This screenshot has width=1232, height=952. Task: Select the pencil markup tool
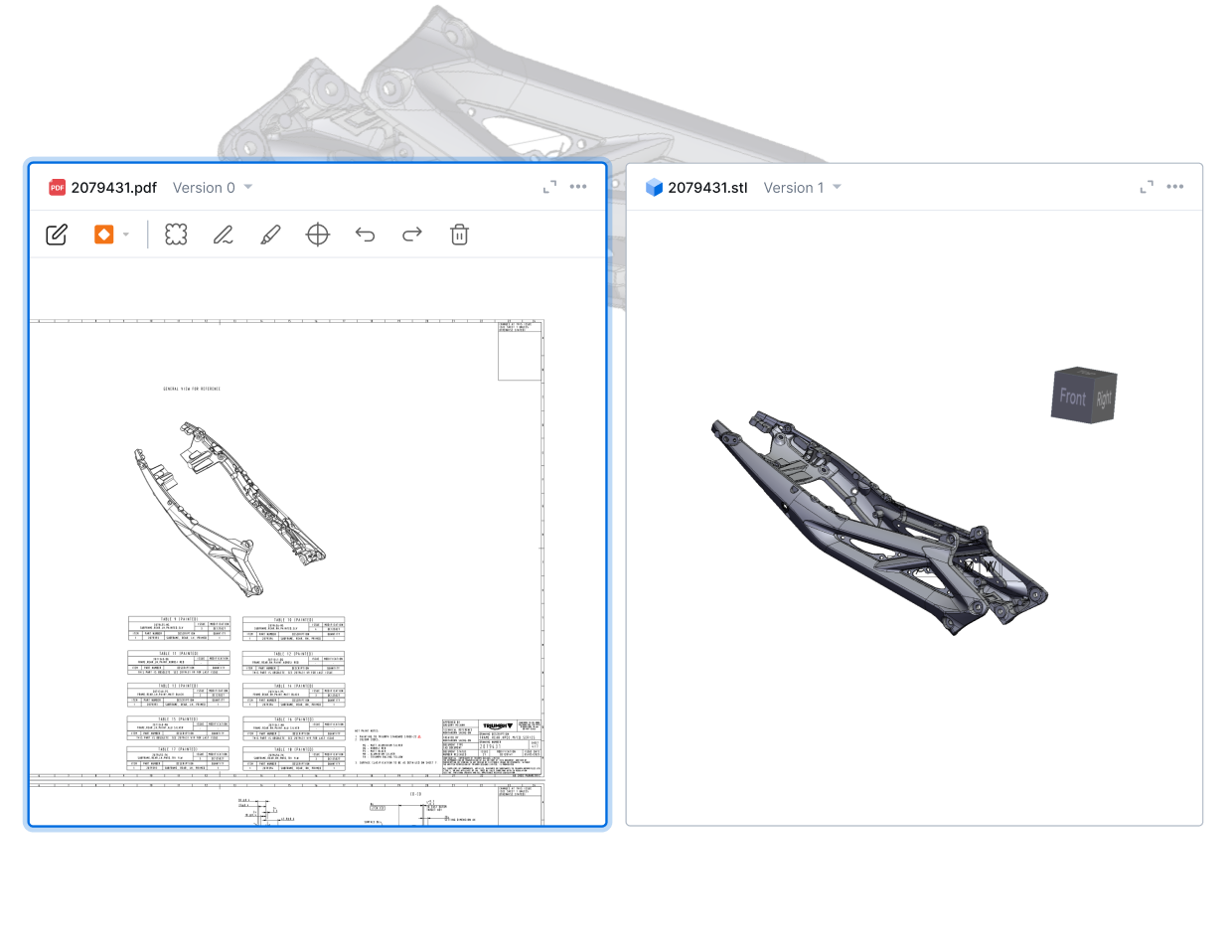270,235
